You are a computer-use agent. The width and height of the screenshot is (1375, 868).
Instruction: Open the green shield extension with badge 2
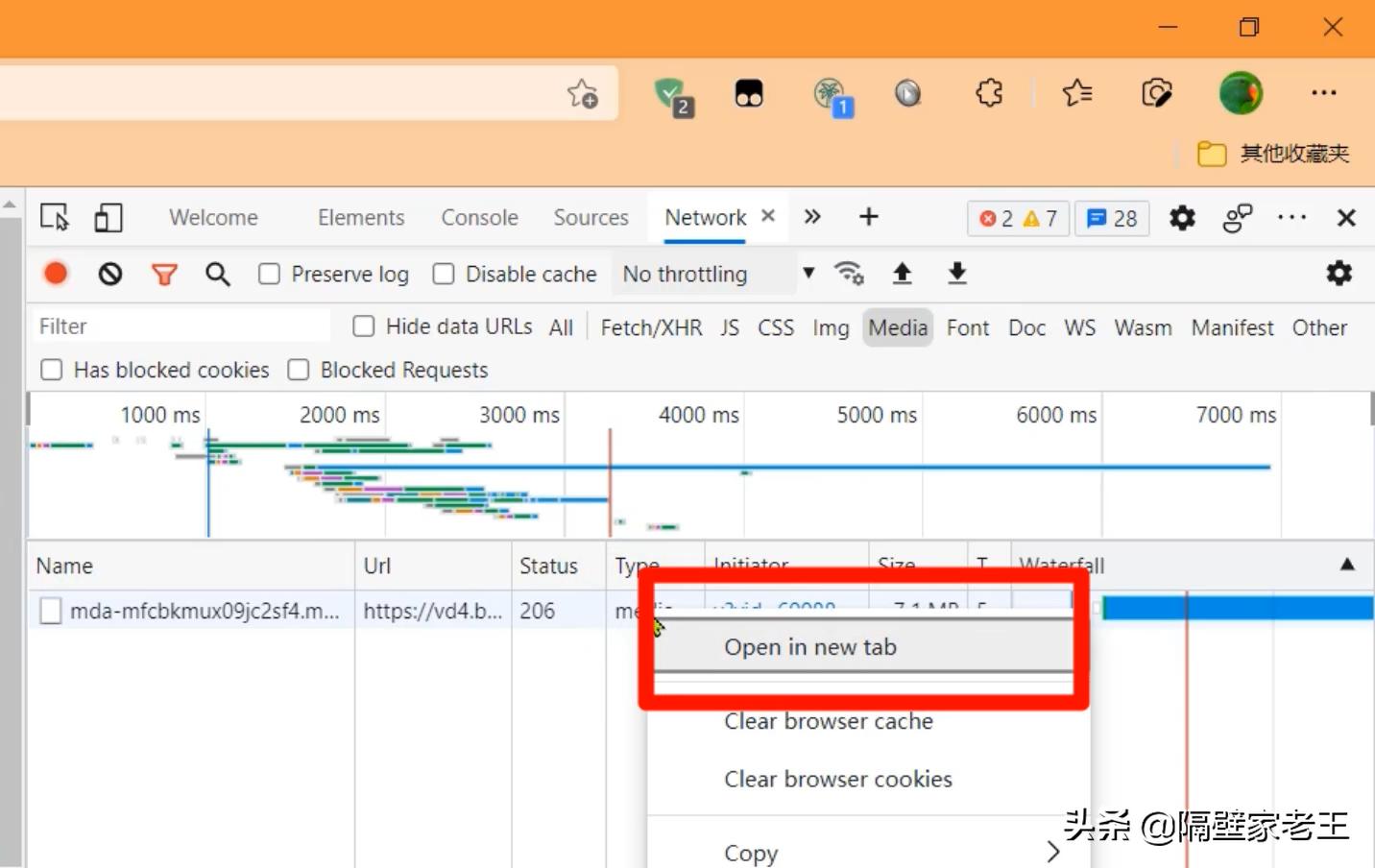pos(673,95)
